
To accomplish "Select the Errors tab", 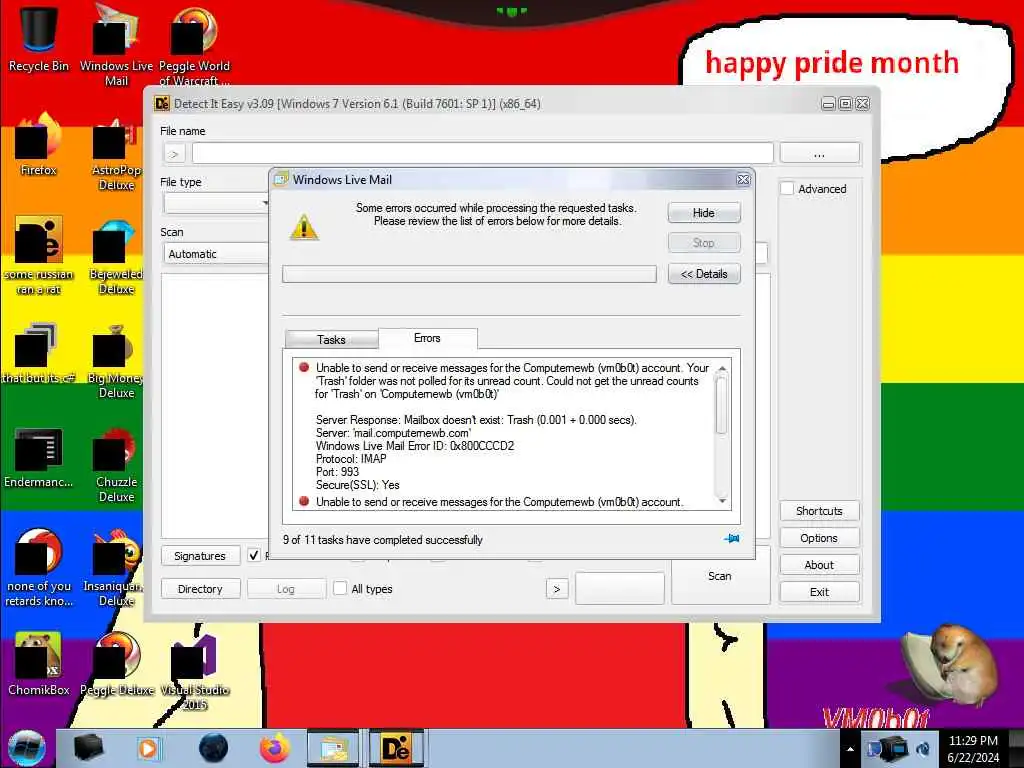I will [427, 338].
